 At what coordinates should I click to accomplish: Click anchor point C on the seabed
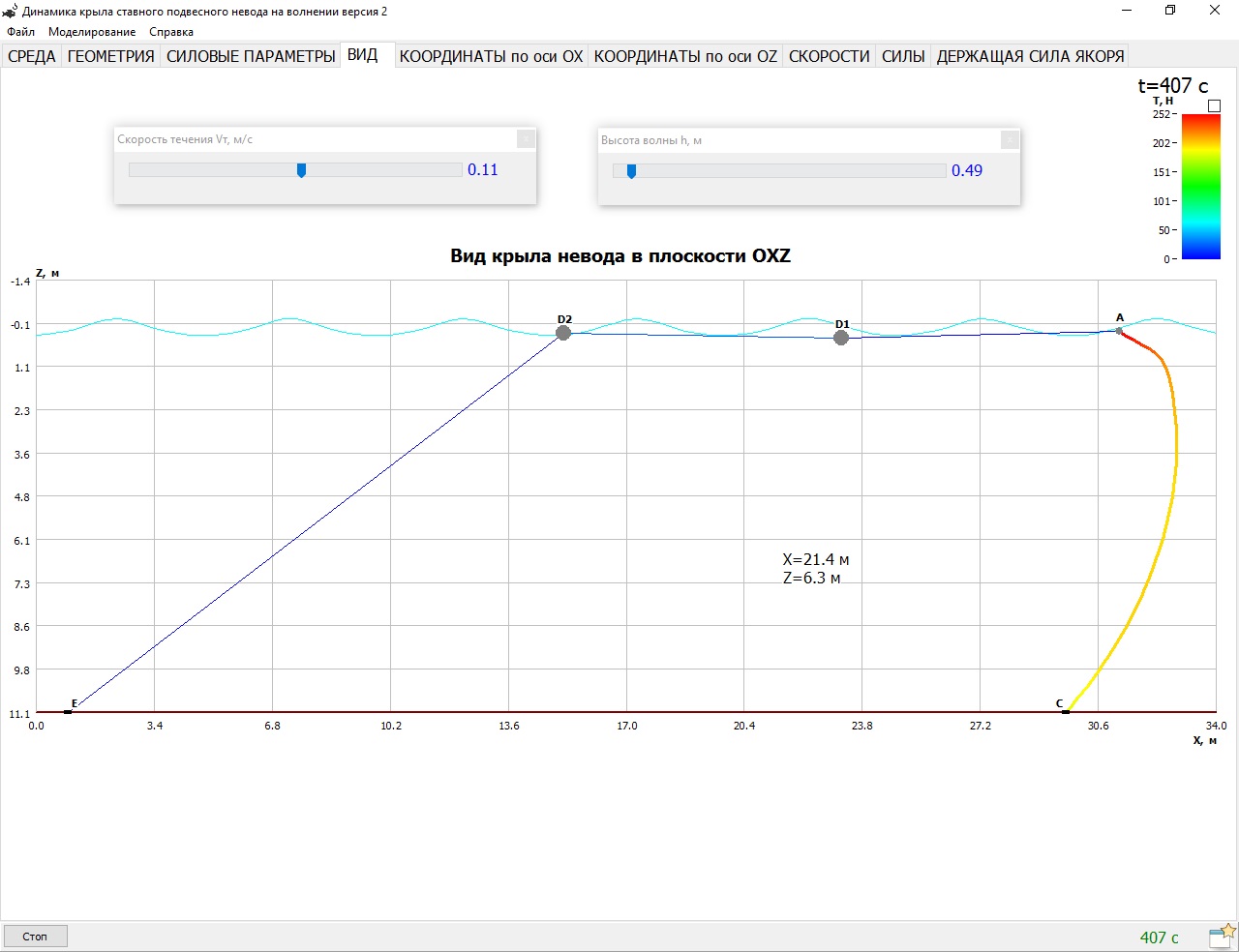point(1066,712)
